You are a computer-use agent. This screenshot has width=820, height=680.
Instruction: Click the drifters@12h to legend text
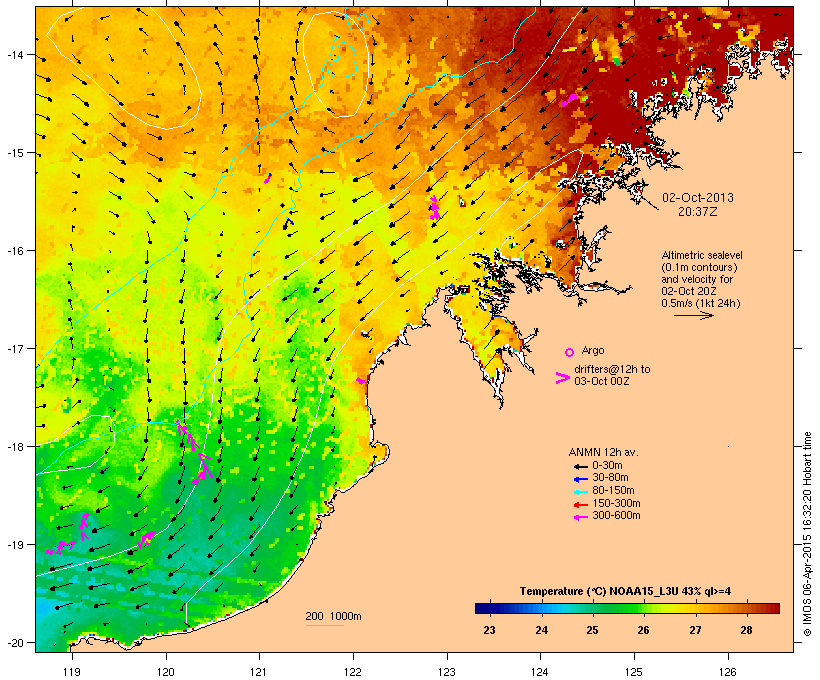pyautogui.click(x=612, y=369)
